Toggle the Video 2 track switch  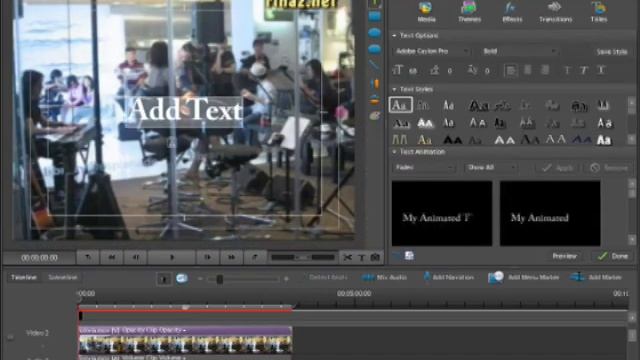tap(10, 337)
